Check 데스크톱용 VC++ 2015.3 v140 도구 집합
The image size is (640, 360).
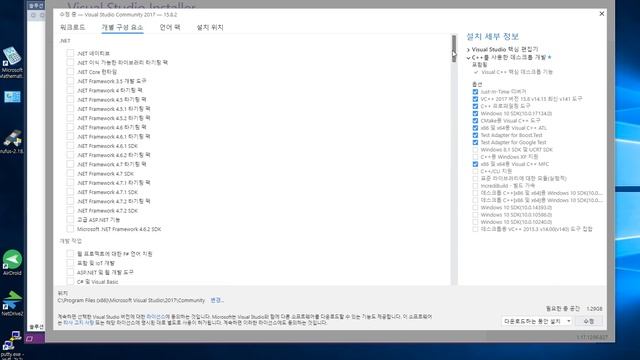click(x=475, y=229)
